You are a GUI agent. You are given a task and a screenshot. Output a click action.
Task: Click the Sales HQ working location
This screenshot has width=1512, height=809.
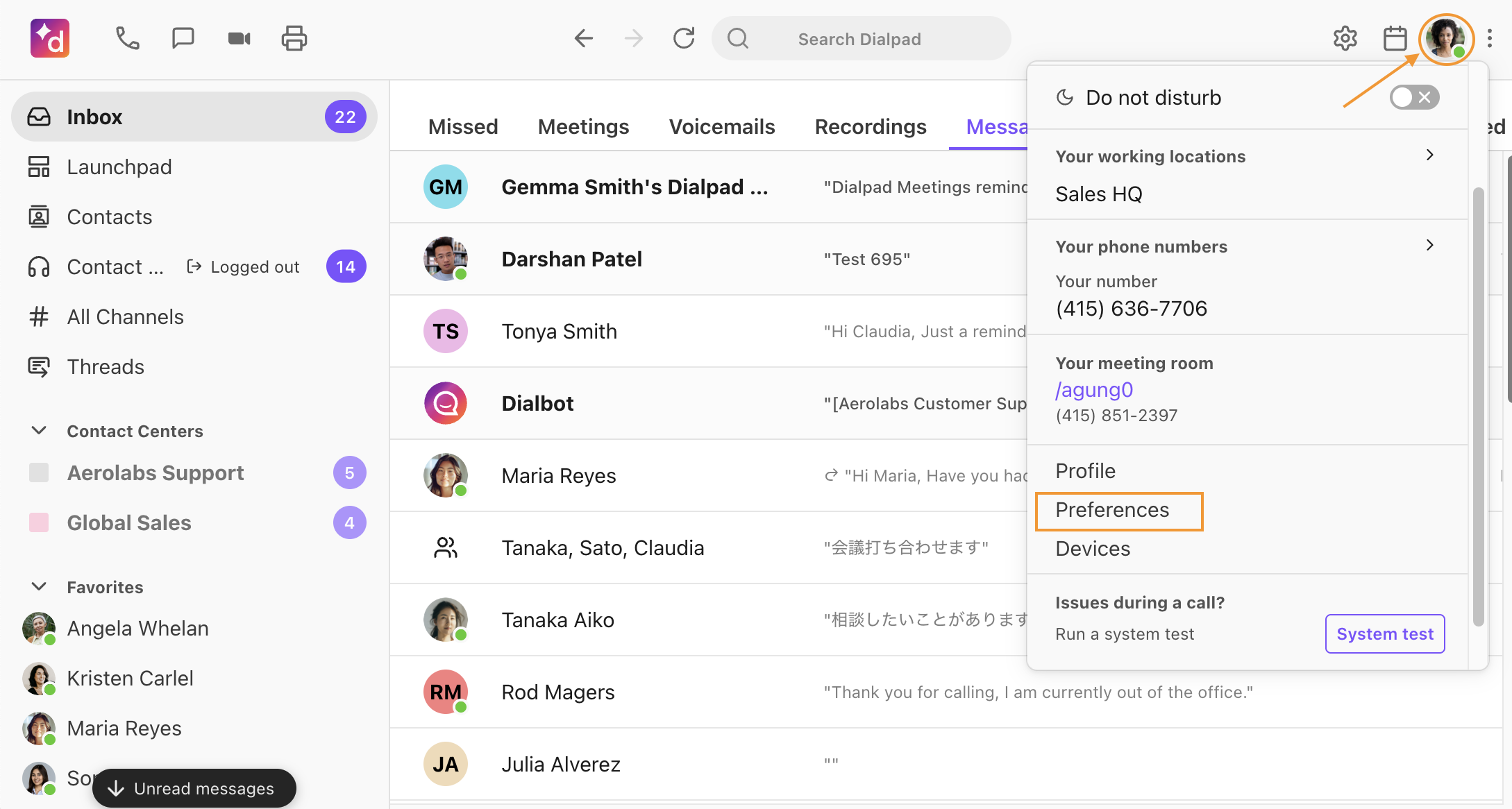(x=1098, y=194)
